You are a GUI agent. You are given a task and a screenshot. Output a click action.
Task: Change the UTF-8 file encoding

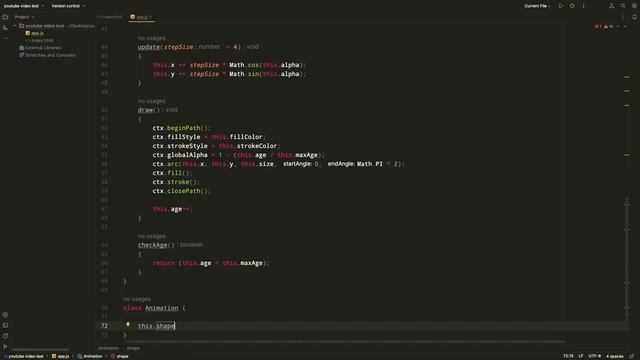point(595,356)
